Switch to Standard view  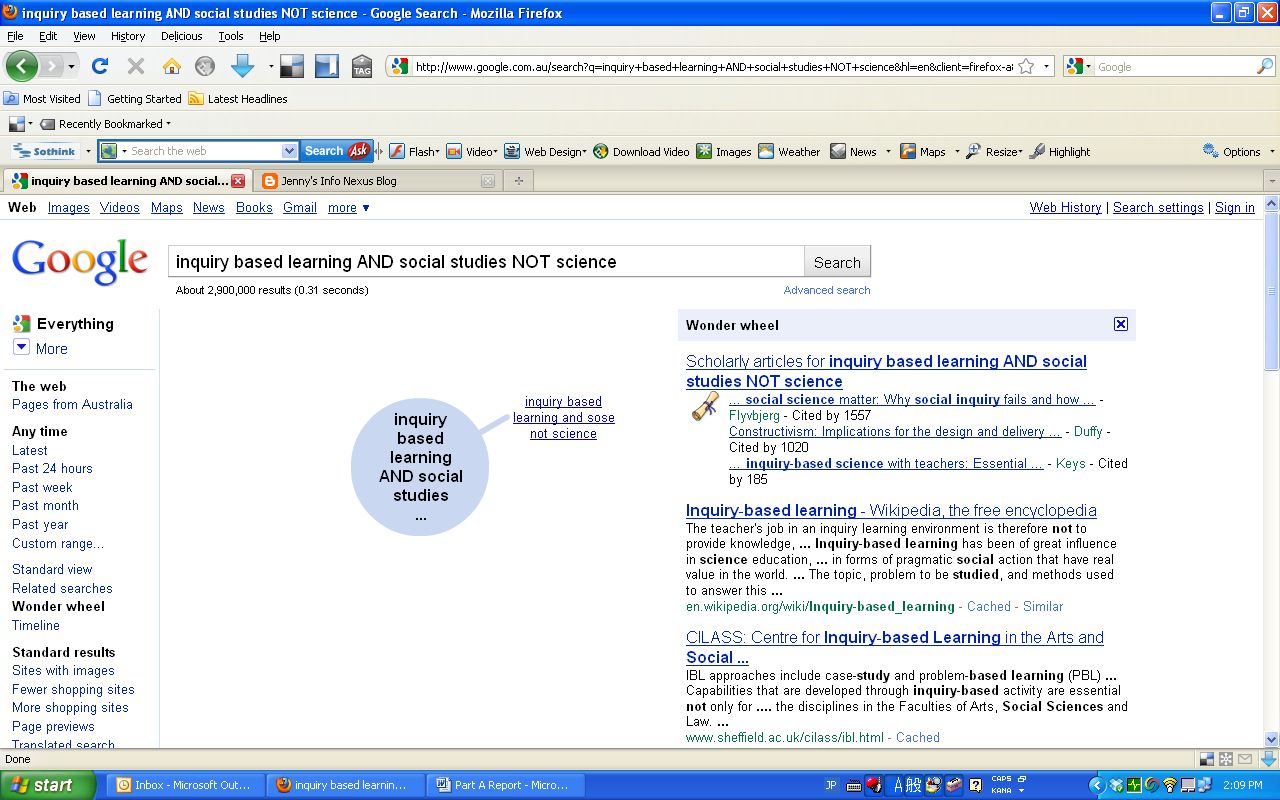[52, 569]
